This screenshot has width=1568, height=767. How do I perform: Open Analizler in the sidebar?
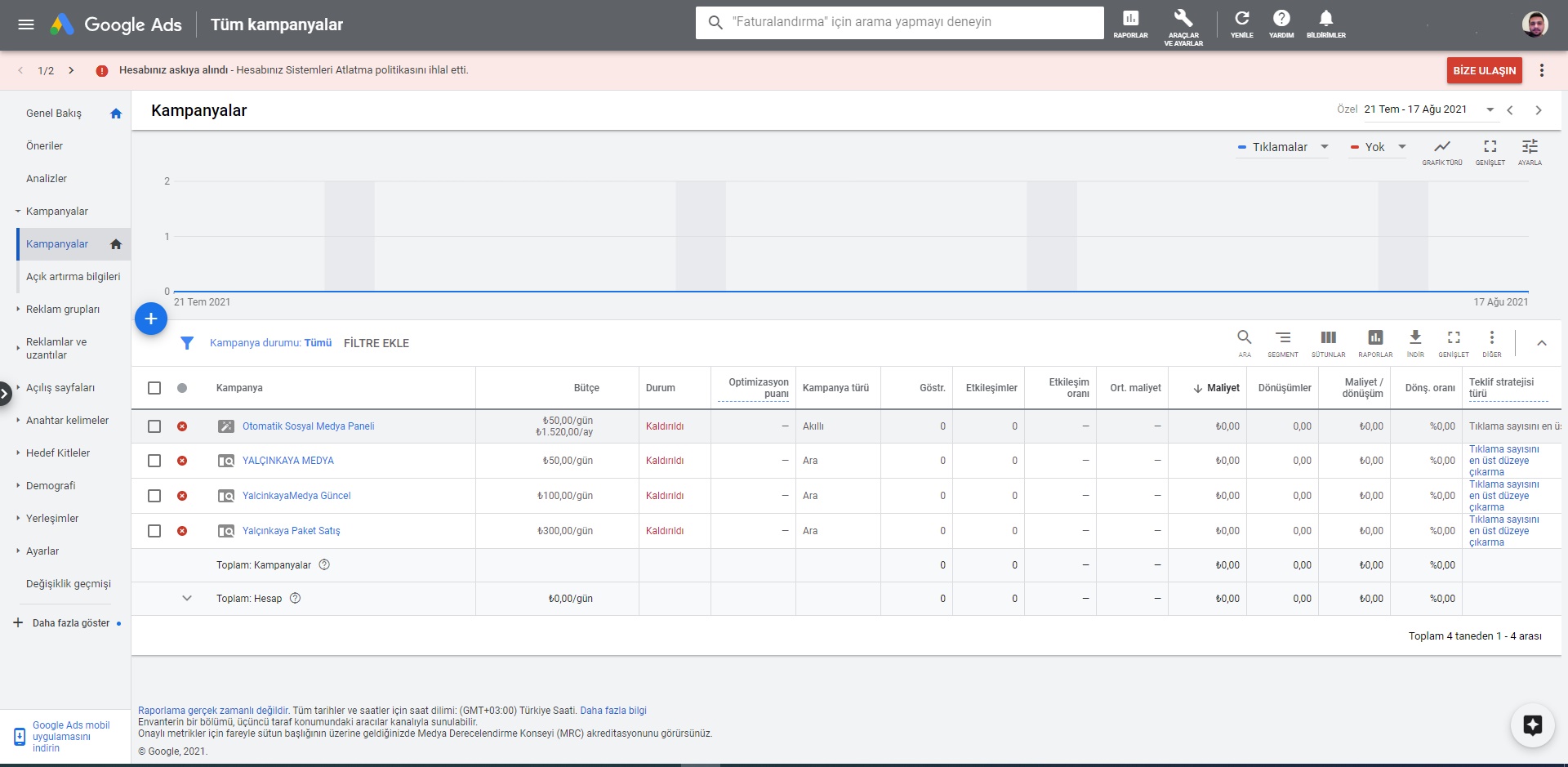pyautogui.click(x=47, y=179)
